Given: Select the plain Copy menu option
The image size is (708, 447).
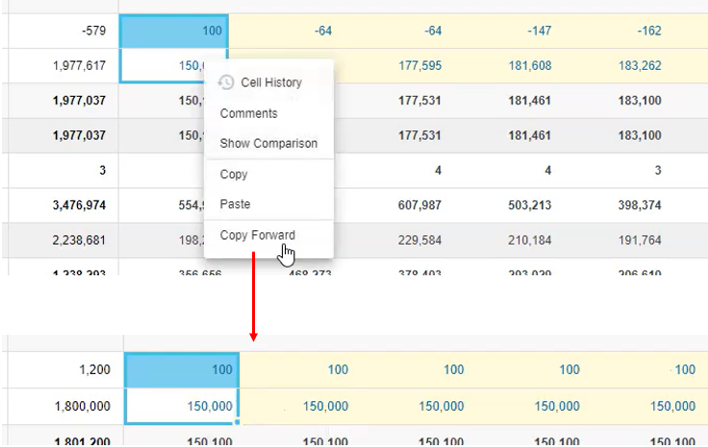Looking at the screenshot, I should point(233,174).
